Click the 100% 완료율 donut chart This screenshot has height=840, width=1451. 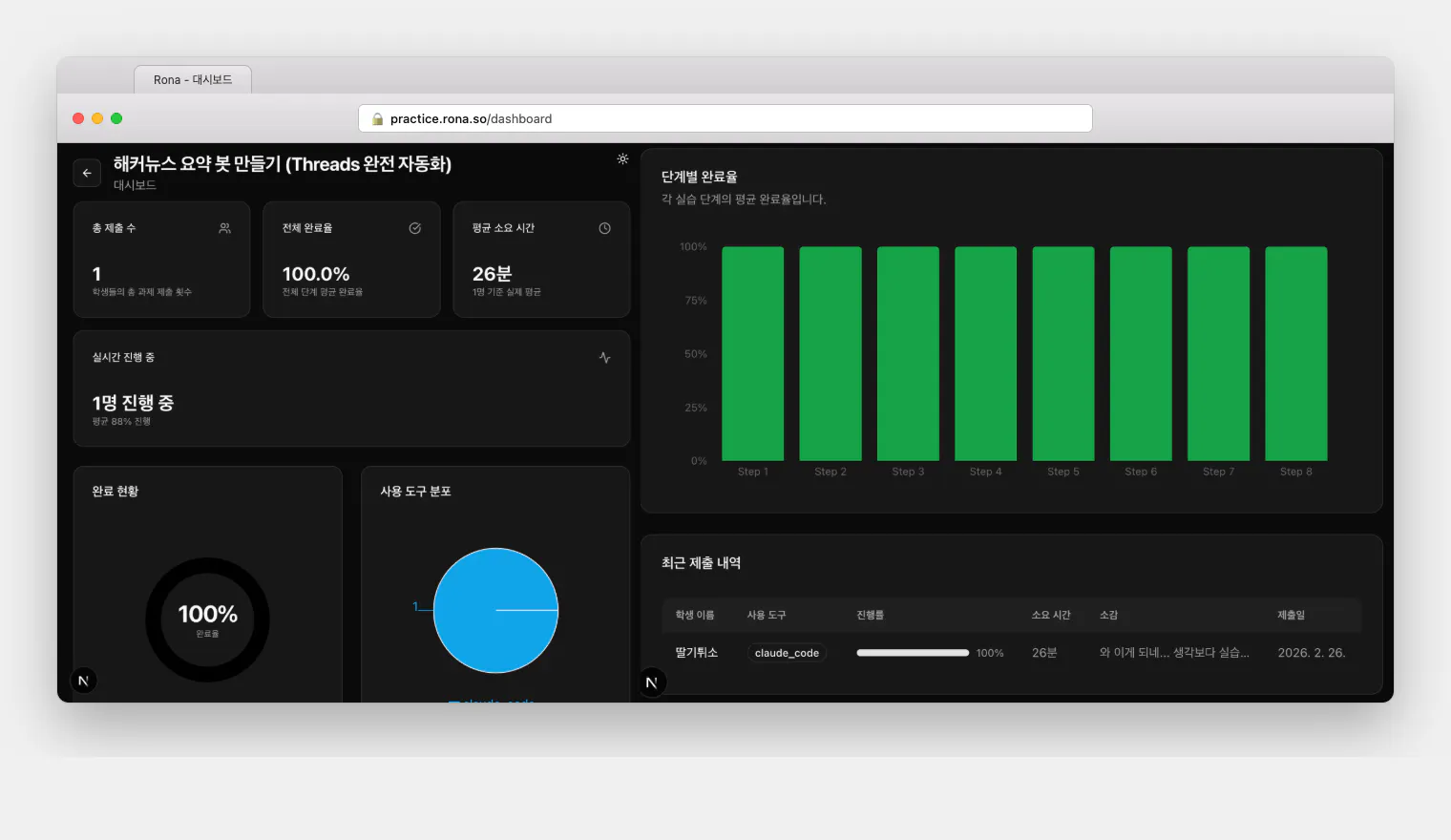[207, 619]
